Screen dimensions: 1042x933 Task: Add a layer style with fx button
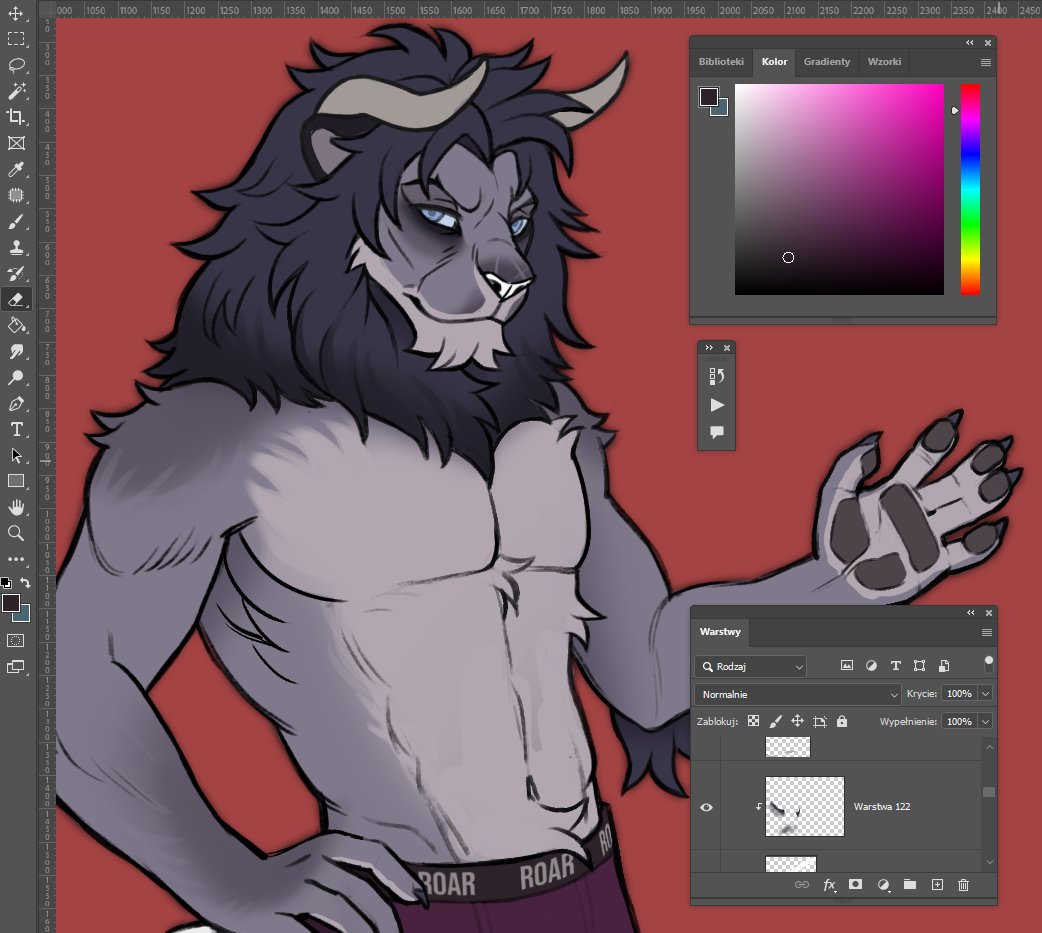tap(829, 884)
